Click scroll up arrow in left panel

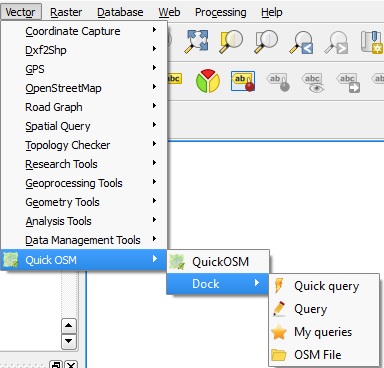point(69,326)
